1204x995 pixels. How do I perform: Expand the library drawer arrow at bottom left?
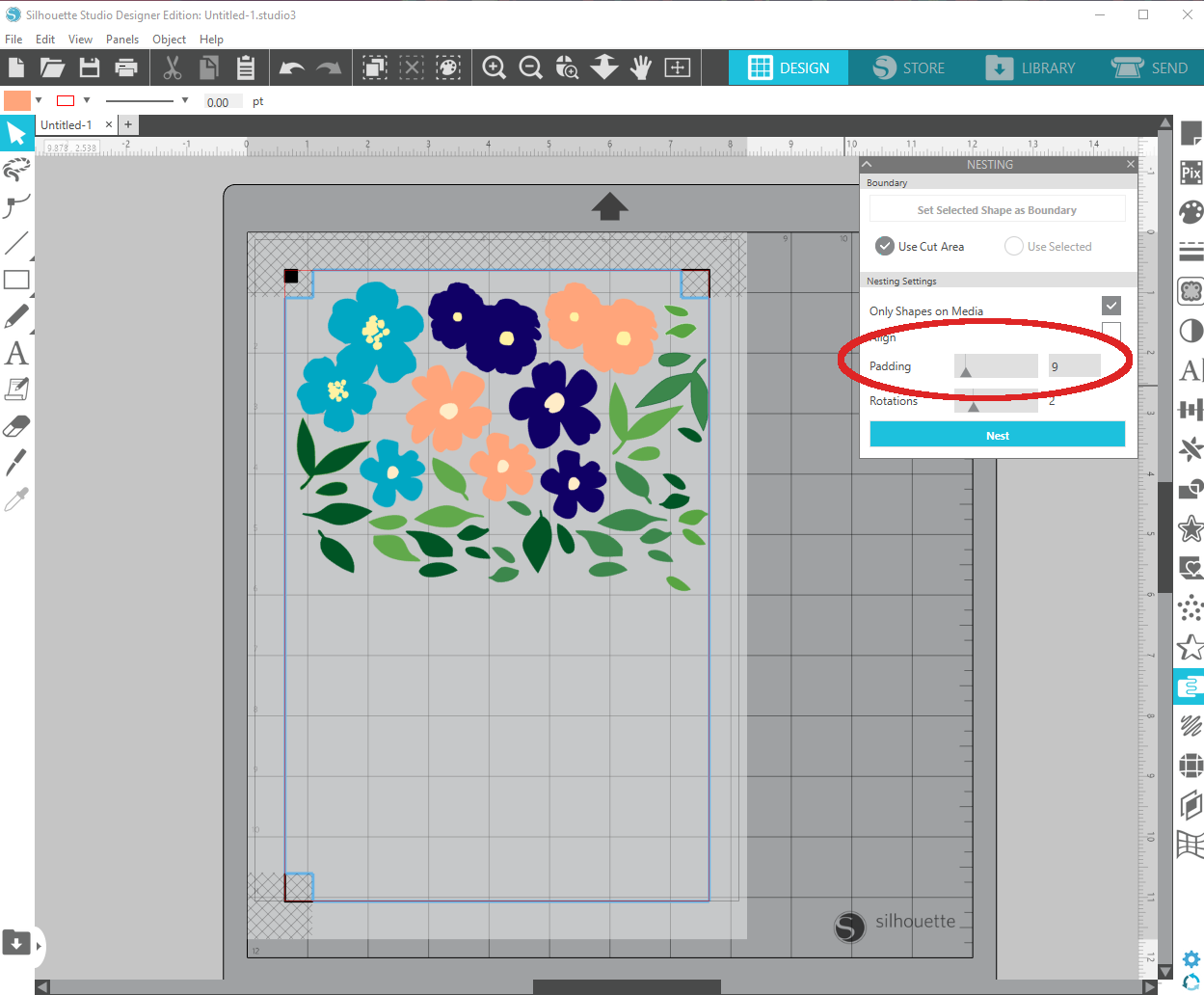[x=39, y=946]
